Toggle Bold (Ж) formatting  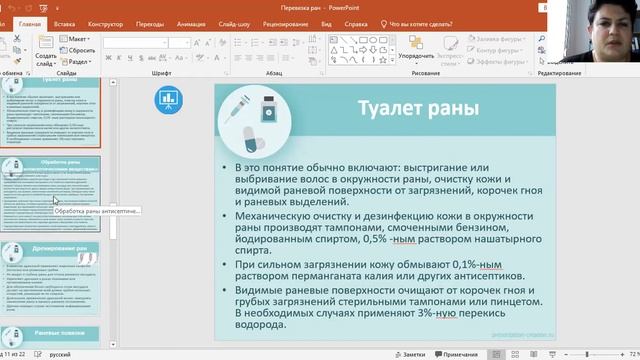108,58
